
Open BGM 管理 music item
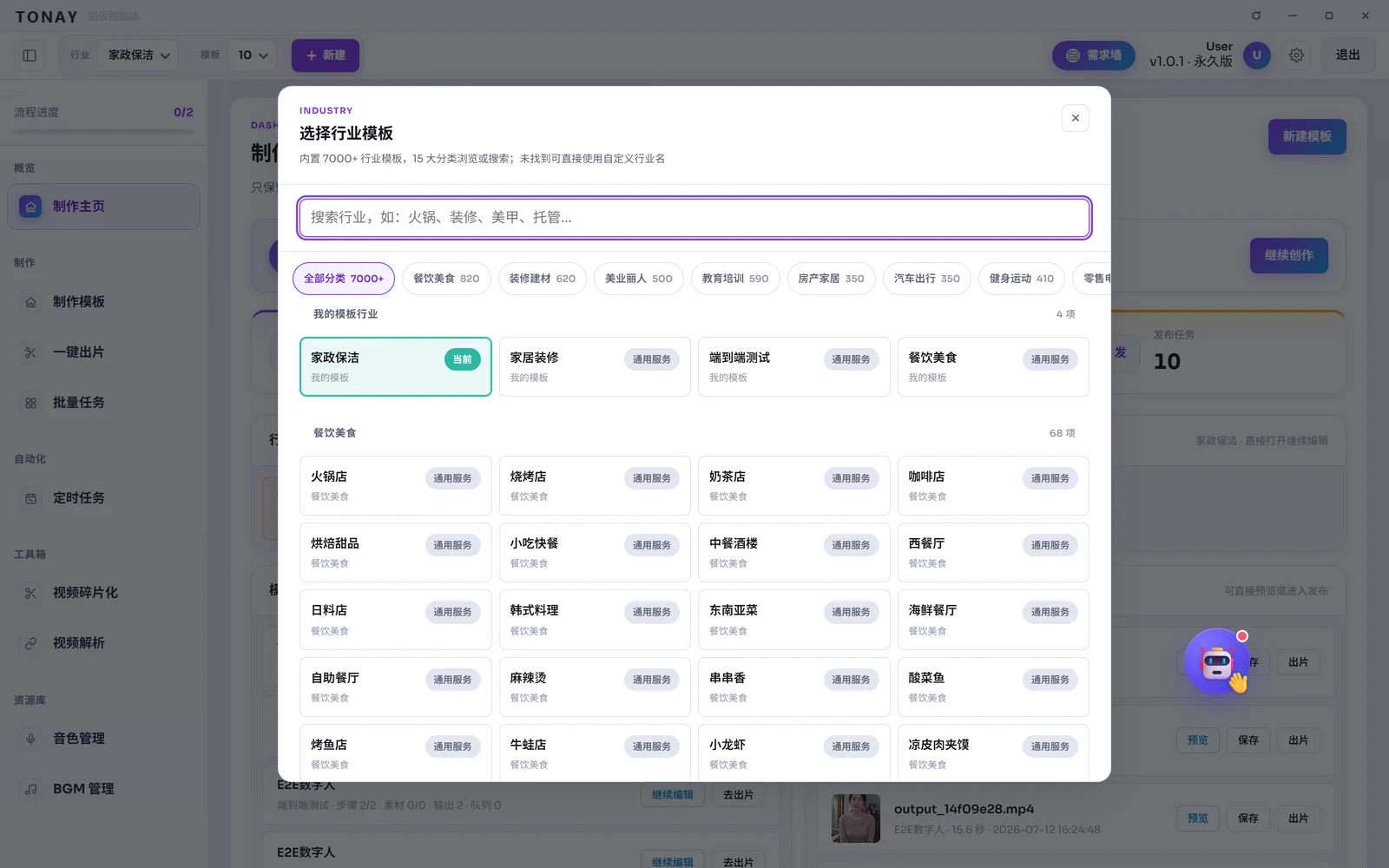(104, 789)
